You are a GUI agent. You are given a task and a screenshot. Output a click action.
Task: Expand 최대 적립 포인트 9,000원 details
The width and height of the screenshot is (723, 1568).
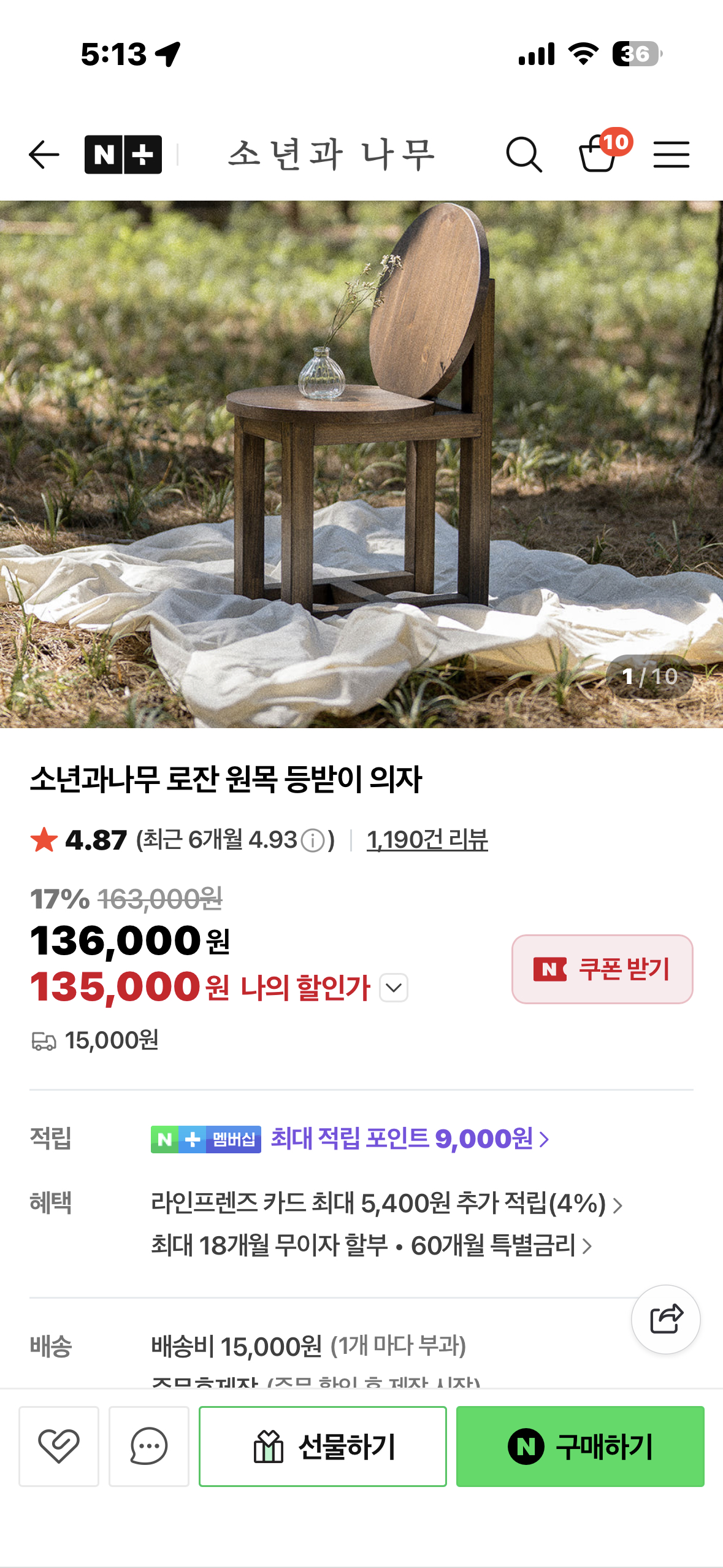coord(410,1139)
